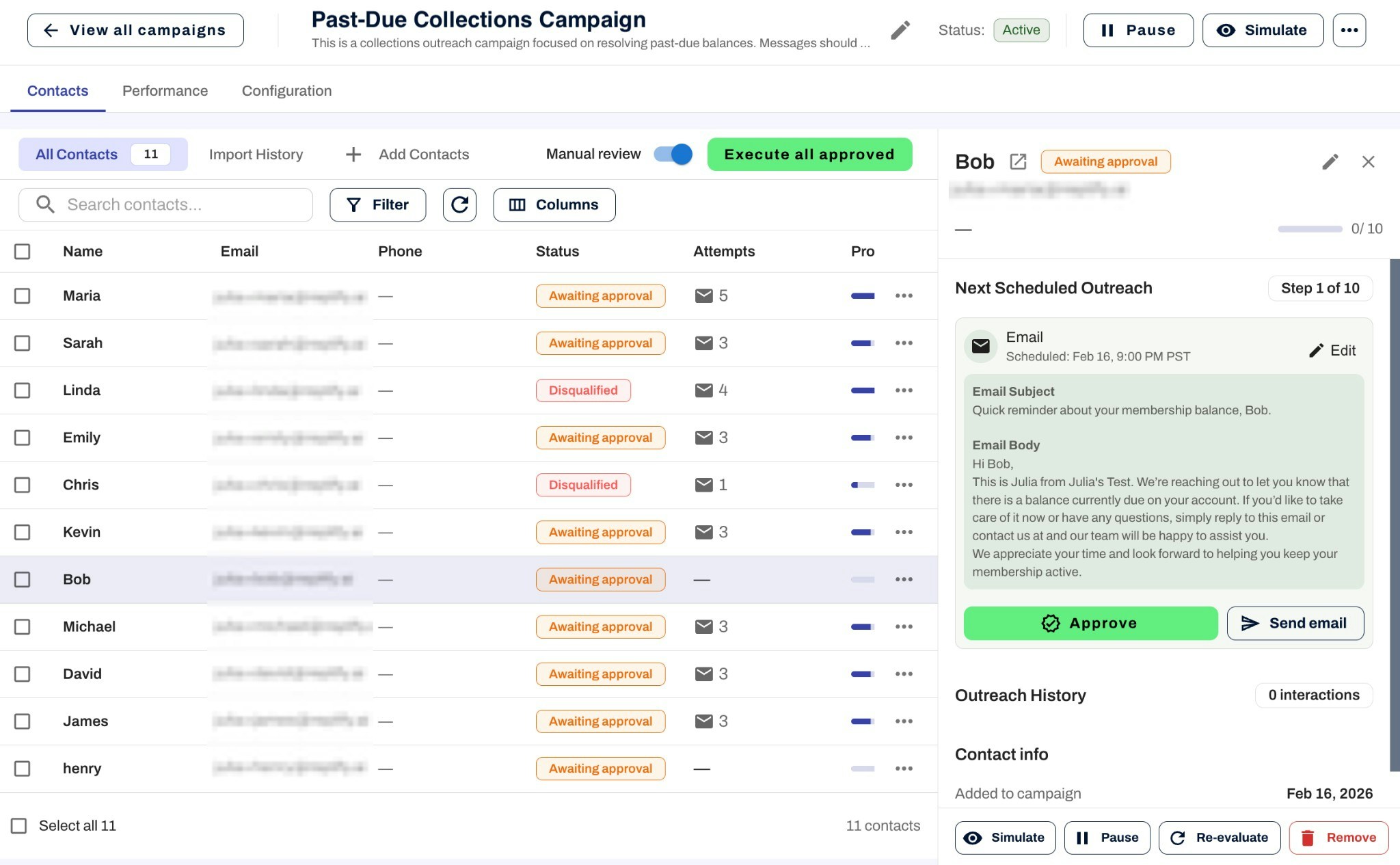Refresh the contacts list
Screen dimensions: 1400x865
pyautogui.click(x=459, y=204)
